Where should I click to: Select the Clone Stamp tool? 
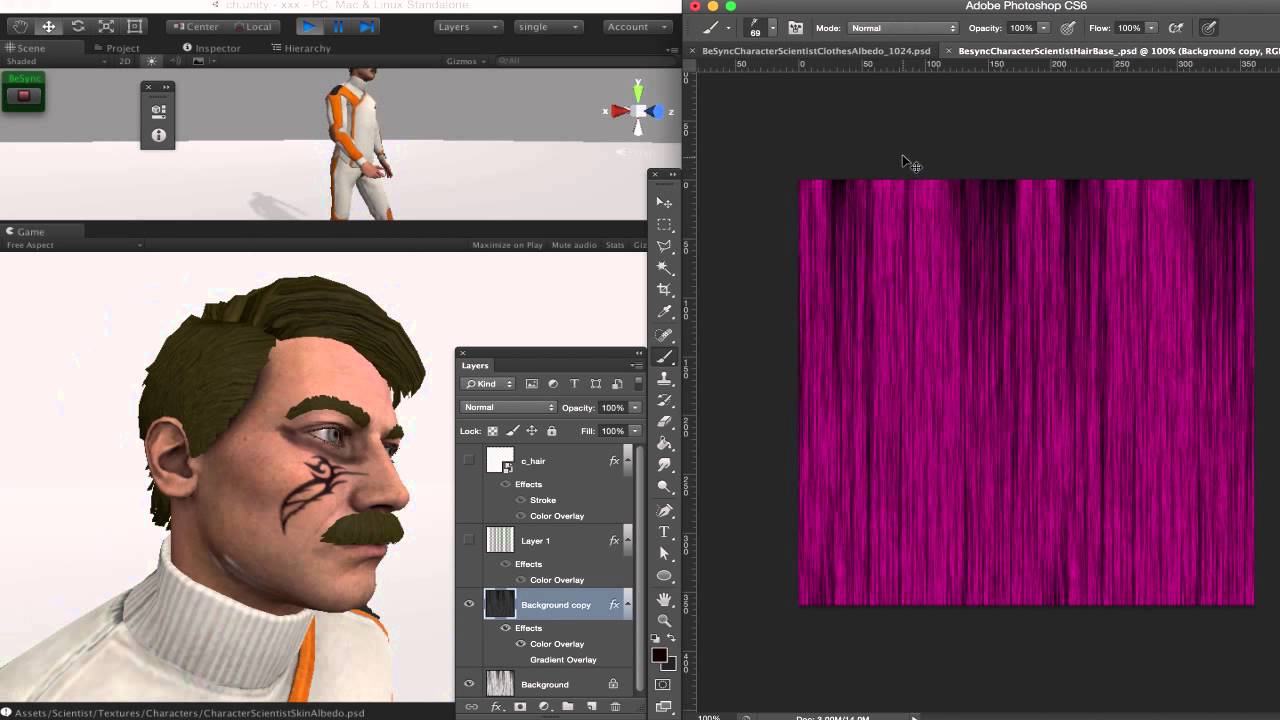[x=664, y=379]
